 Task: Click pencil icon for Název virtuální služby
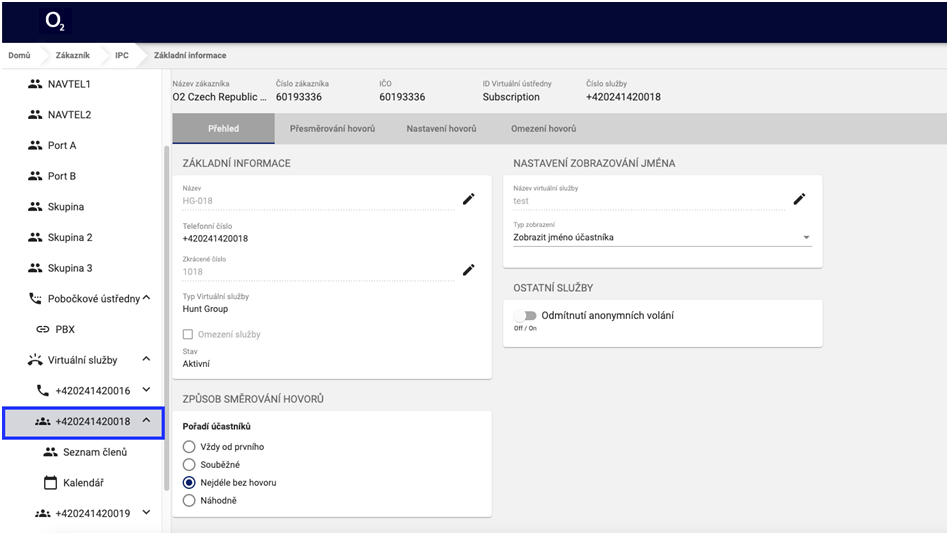[799, 199]
